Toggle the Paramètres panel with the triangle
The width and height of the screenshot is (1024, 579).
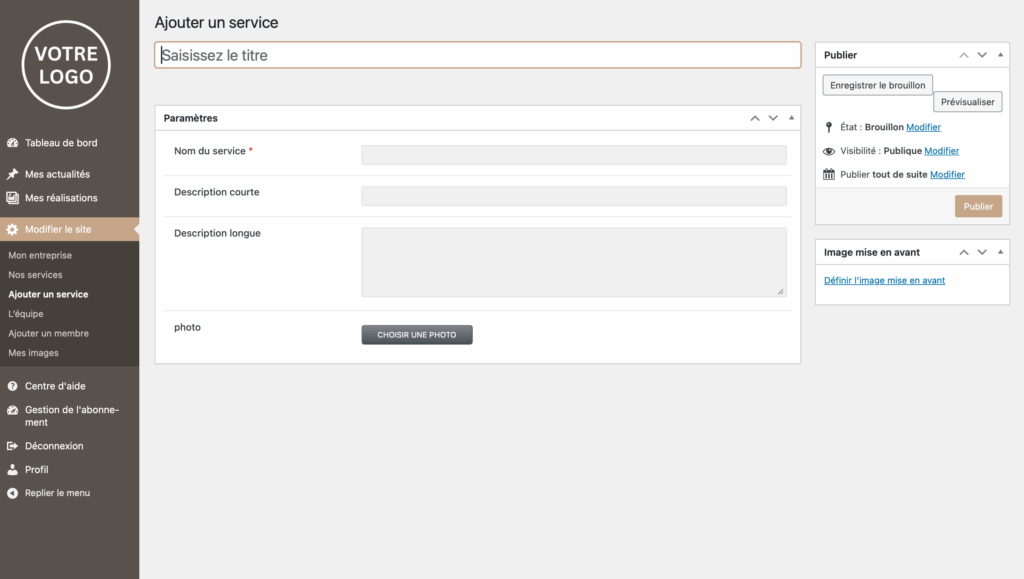pyautogui.click(x=792, y=118)
